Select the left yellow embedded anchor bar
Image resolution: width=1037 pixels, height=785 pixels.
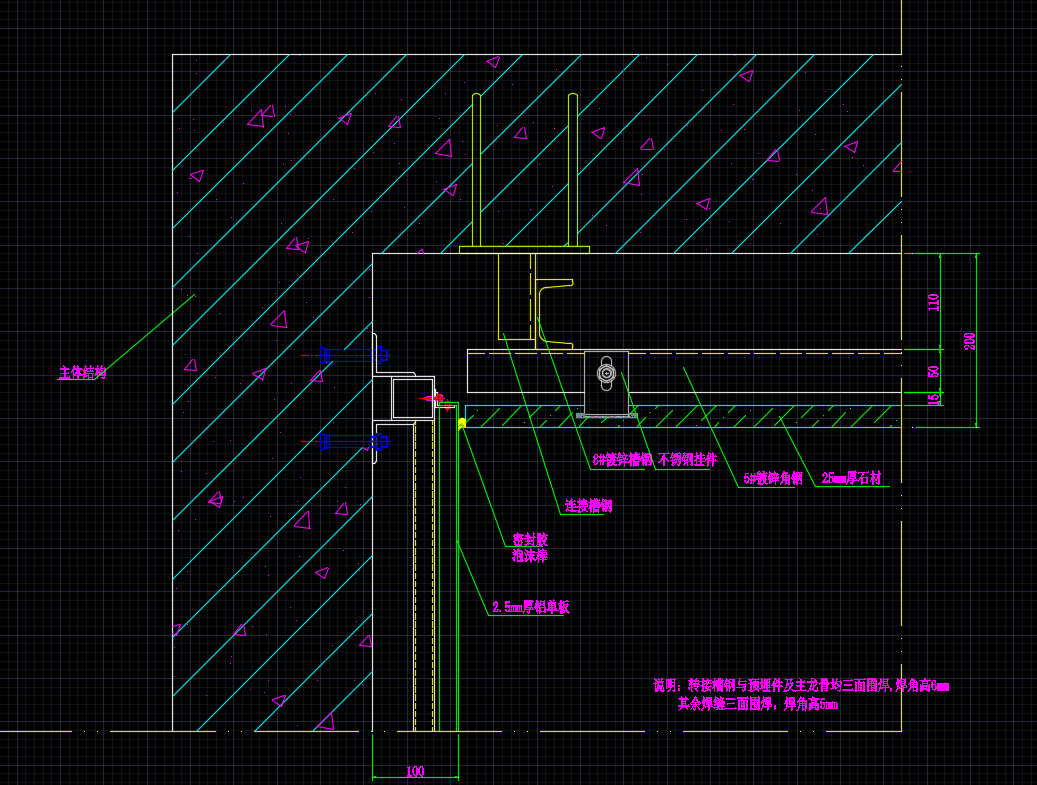pos(476,170)
